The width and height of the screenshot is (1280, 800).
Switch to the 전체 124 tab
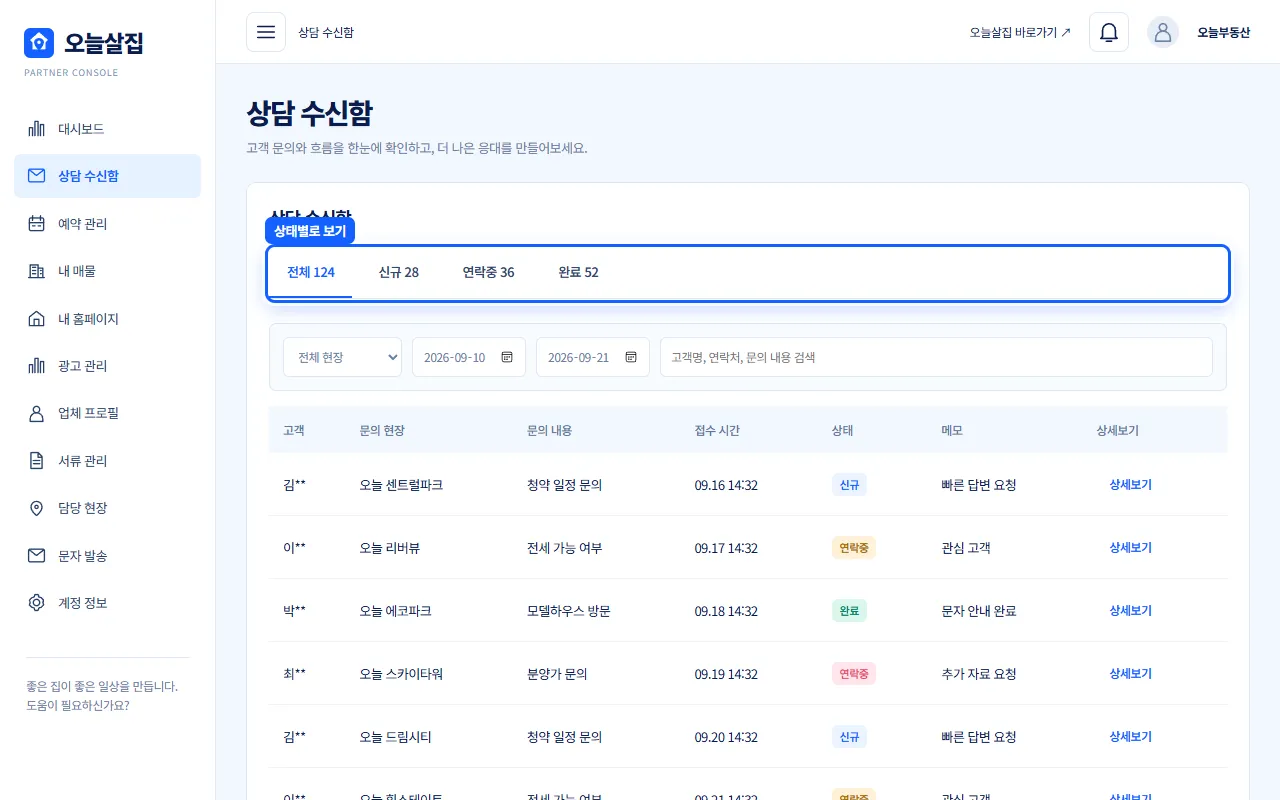(x=311, y=272)
